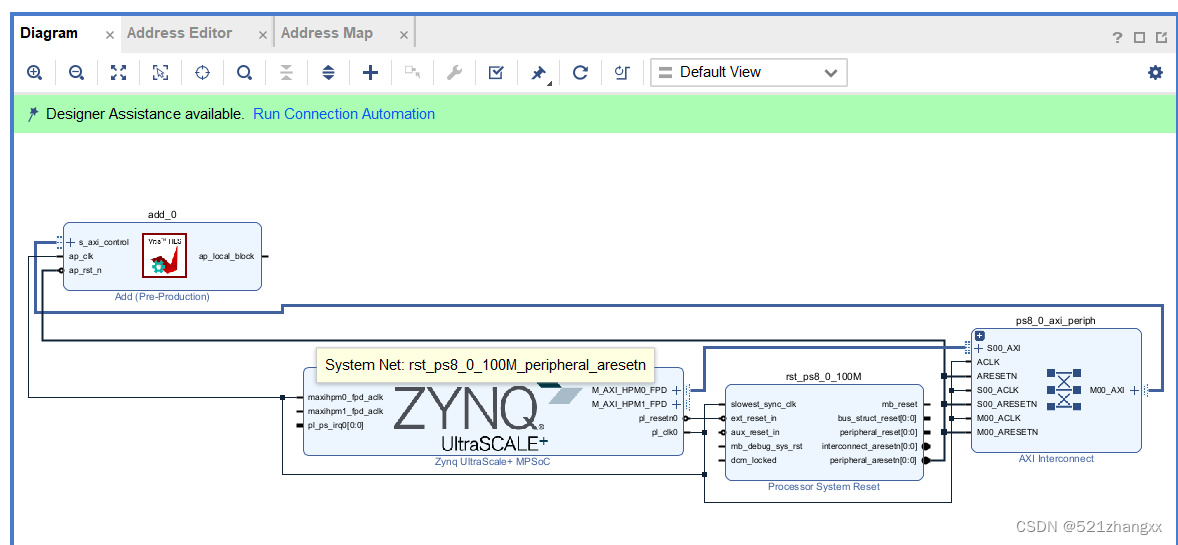1178x545 pixels.
Task: Select the maxihpm1_fpd_aclk pin
Action: click(x=346, y=411)
